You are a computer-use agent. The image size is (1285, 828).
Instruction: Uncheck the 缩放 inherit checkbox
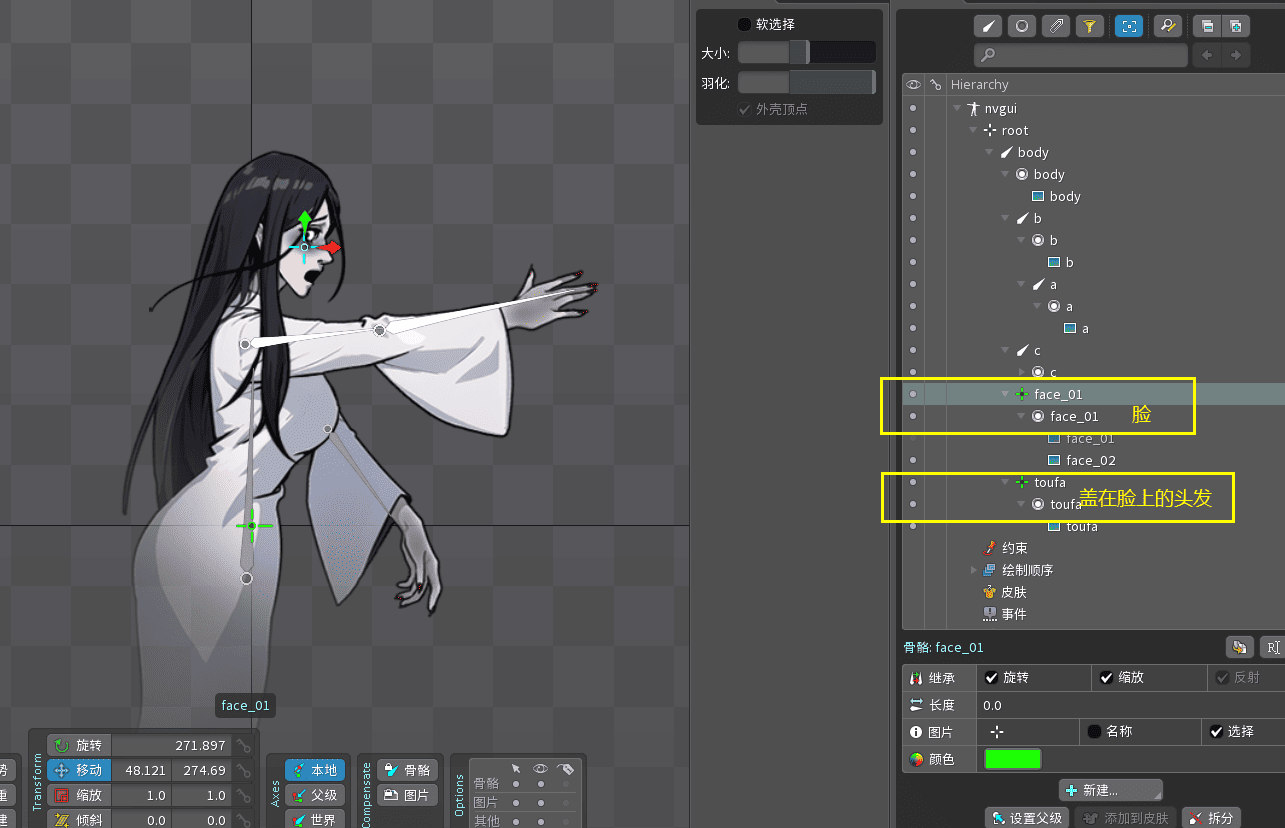(x=1106, y=677)
